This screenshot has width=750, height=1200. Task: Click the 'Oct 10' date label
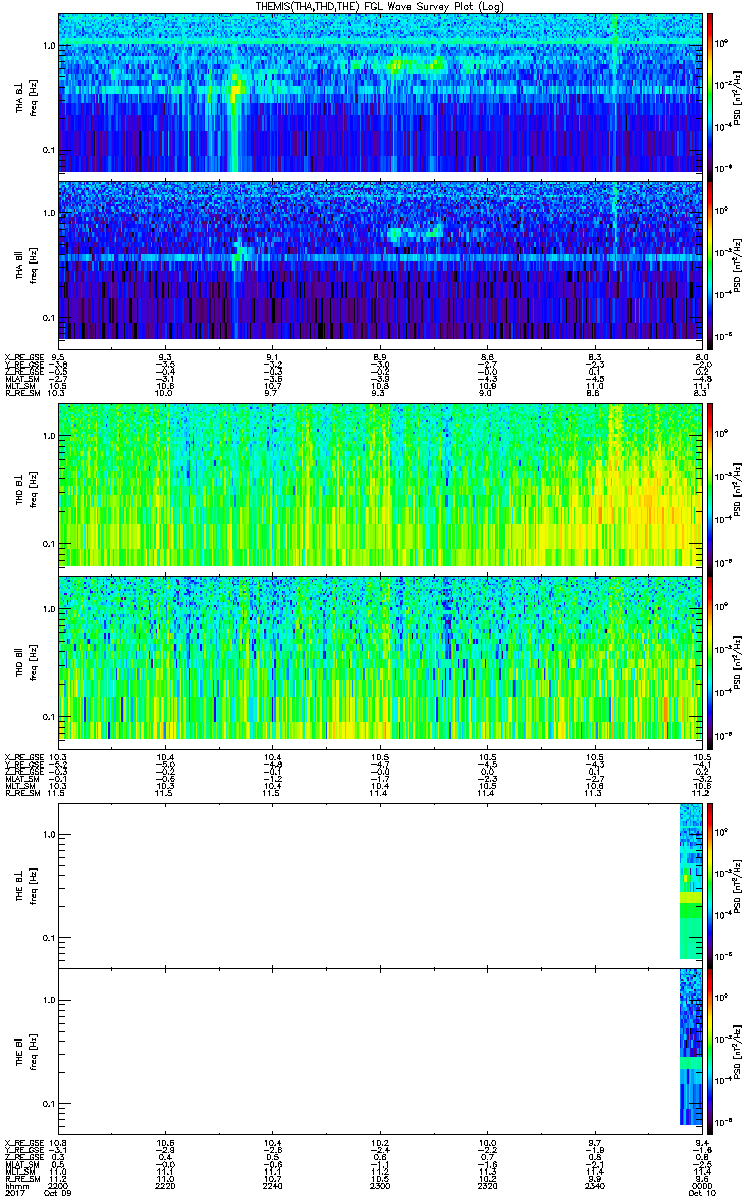tap(700, 1192)
